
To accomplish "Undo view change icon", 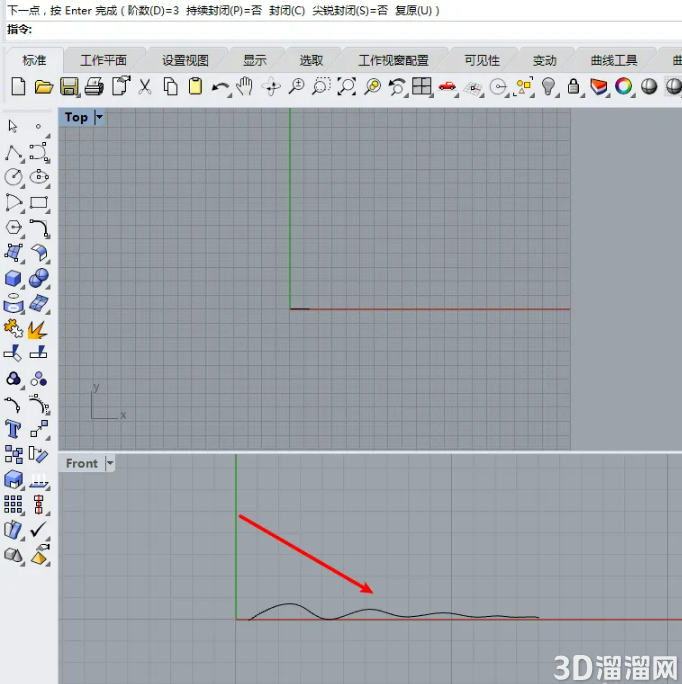I will (x=397, y=86).
